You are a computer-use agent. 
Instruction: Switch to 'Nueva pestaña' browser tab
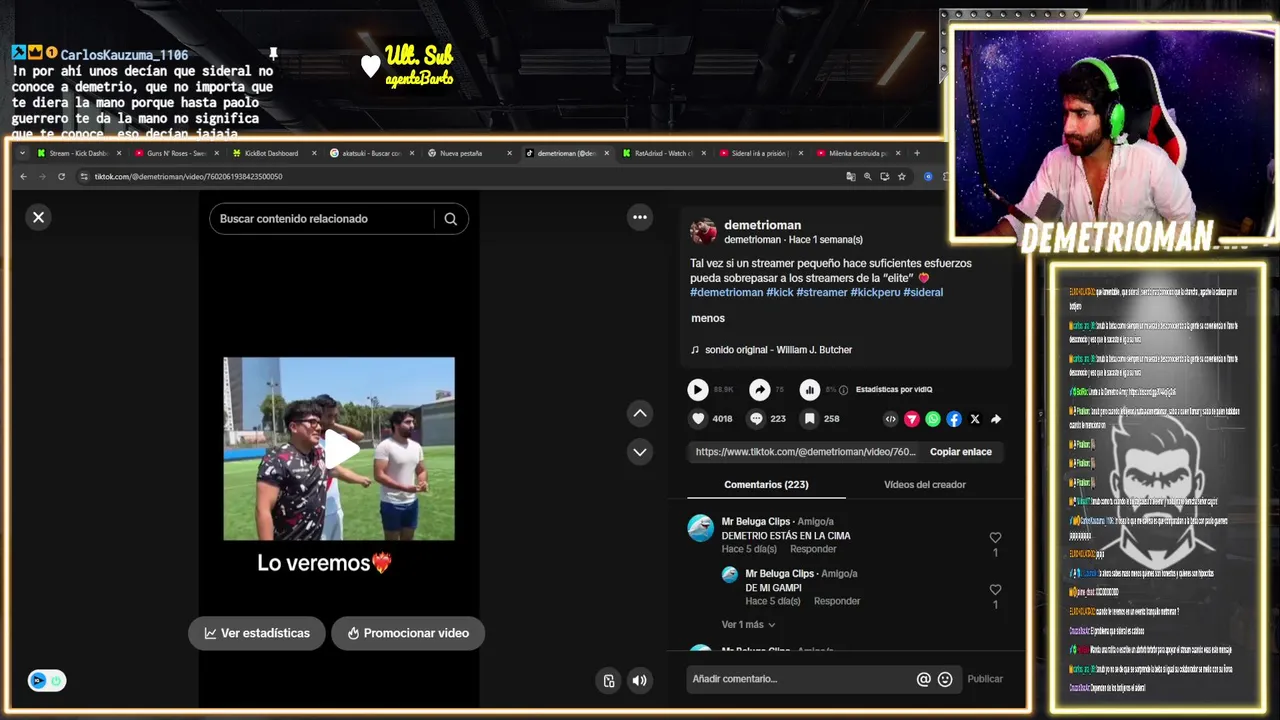467,153
